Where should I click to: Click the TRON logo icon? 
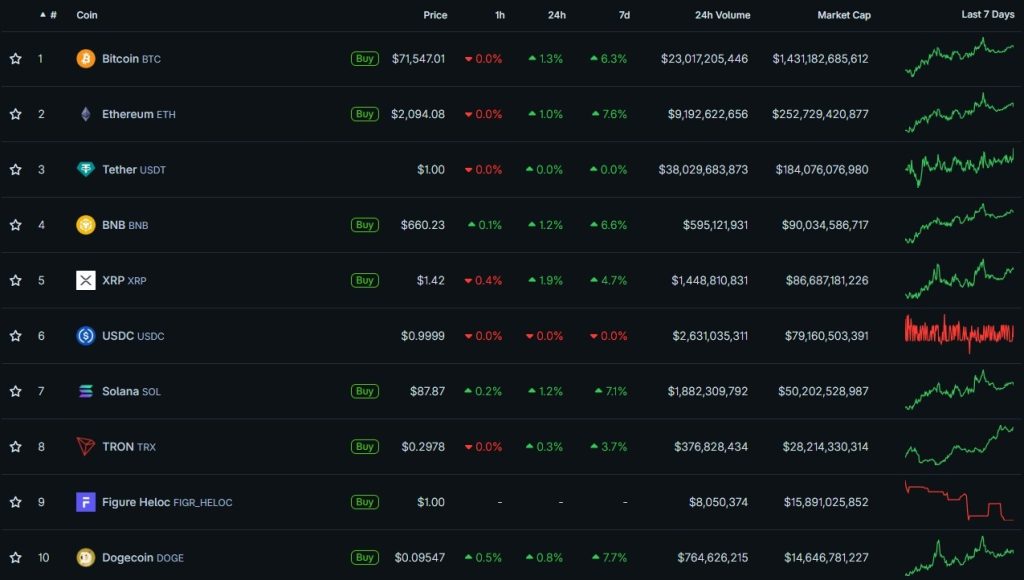(86, 446)
